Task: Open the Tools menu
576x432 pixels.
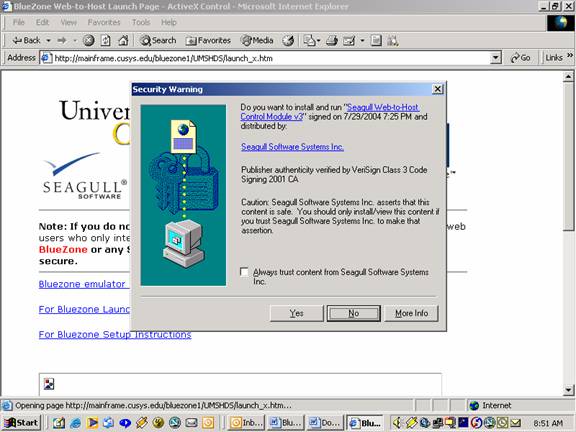Action: (141, 22)
